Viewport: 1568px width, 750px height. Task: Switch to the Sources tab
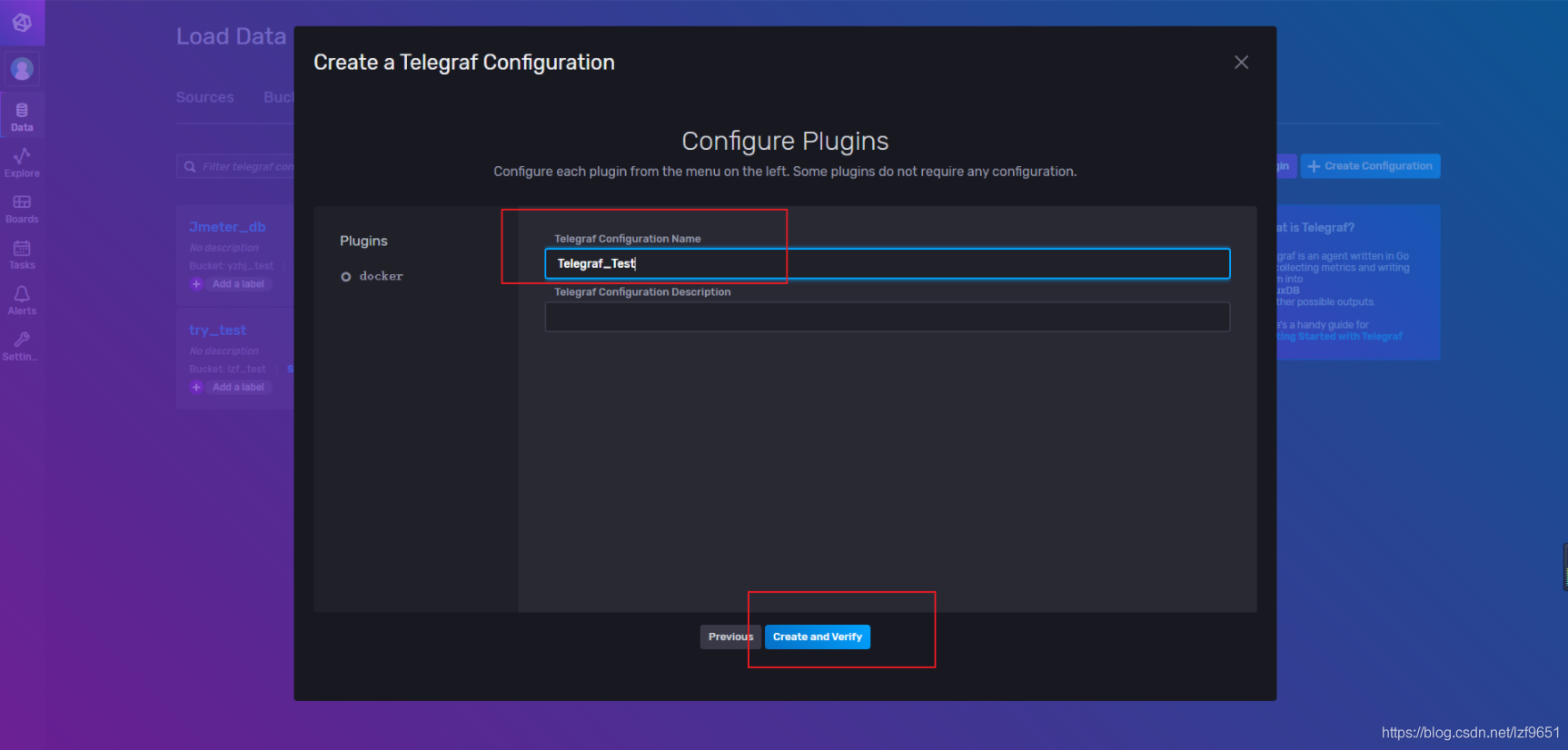click(x=204, y=97)
